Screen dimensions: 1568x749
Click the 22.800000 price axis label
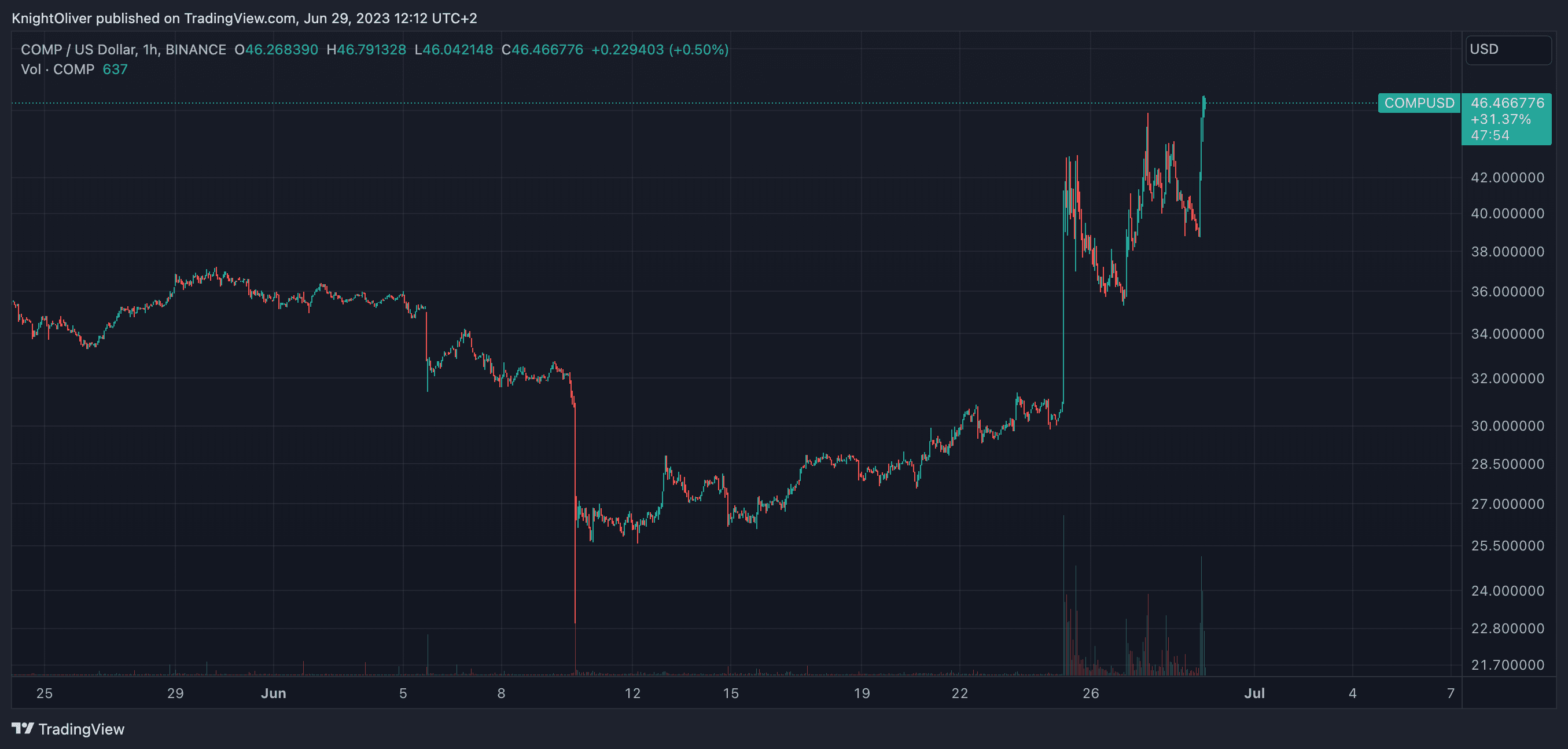coord(1507,629)
